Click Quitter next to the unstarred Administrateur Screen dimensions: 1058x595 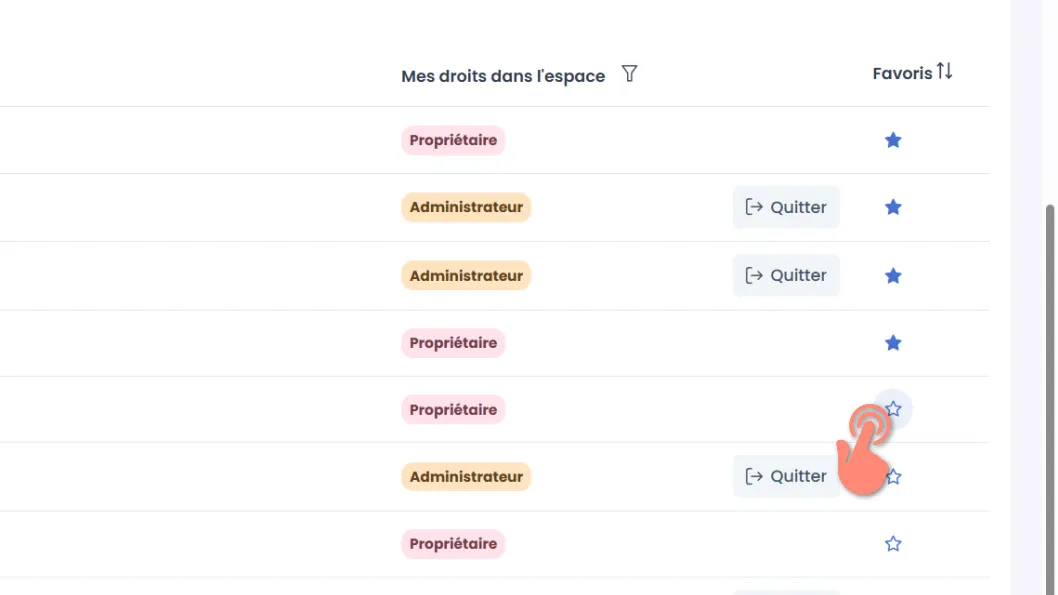(x=786, y=476)
